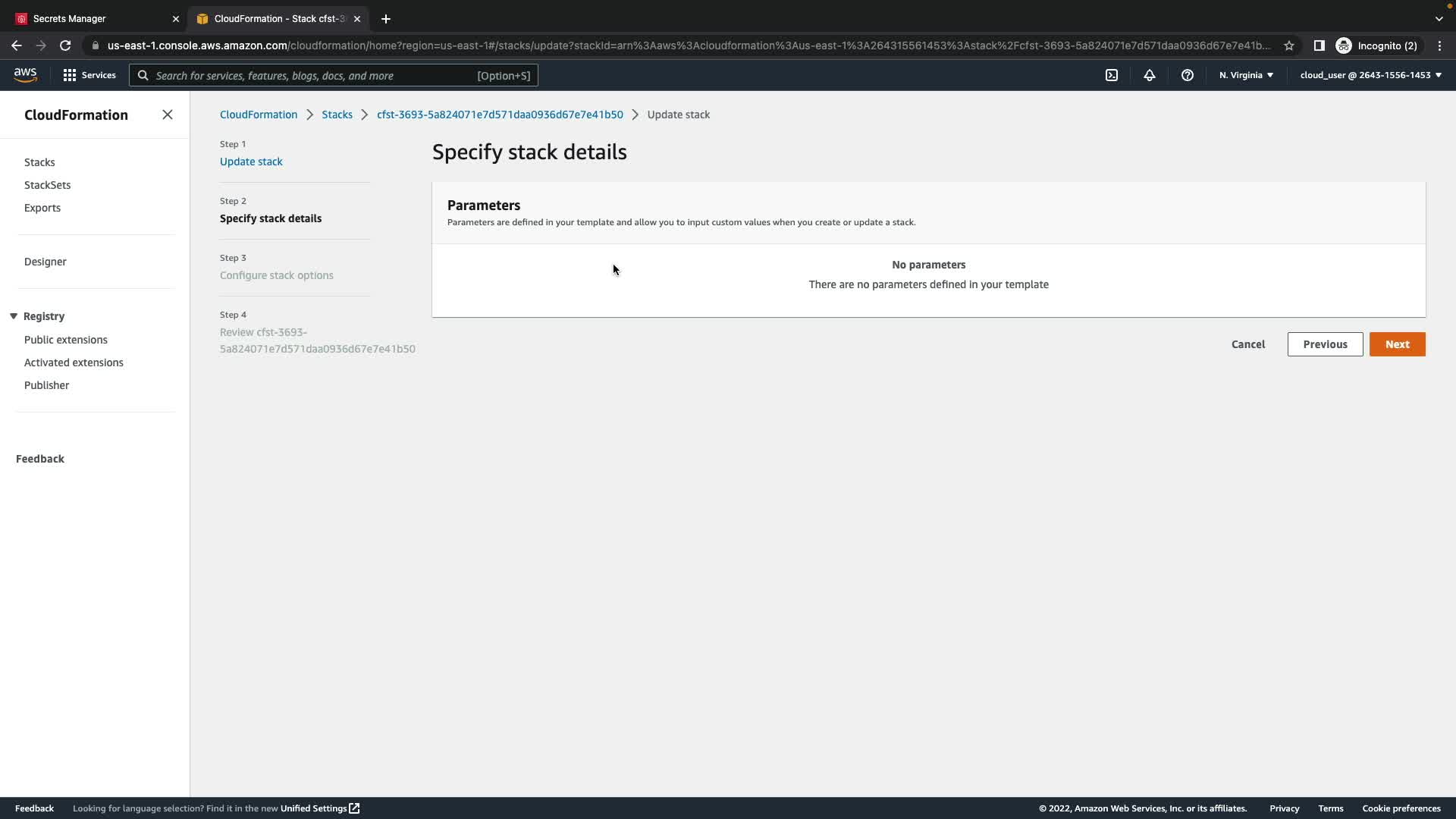Open AWS CloudShell icon in top bar
This screenshot has height=819, width=1456.
[x=1111, y=75]
